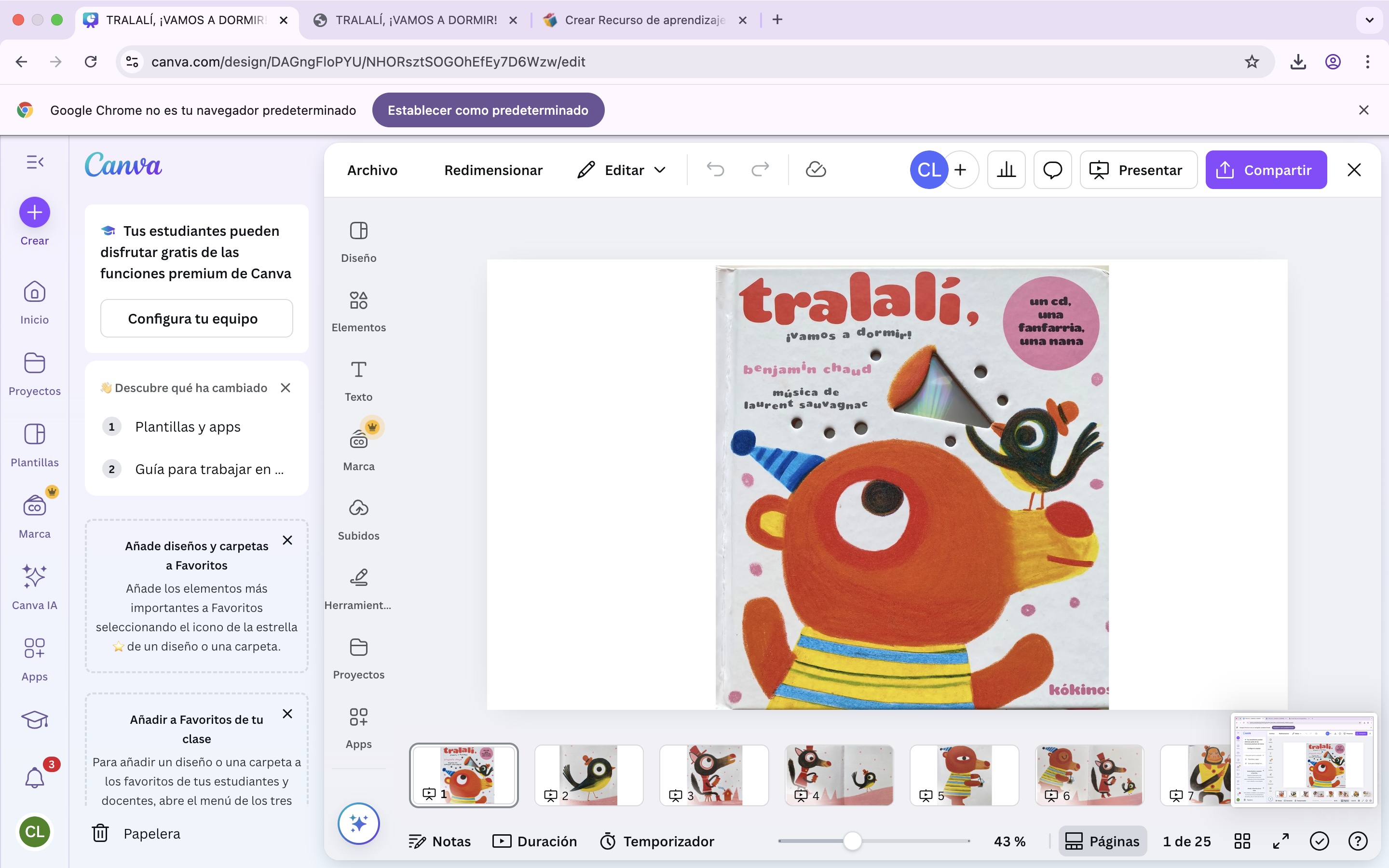
Task: Add collaborator with plus next to CL
Action: [960, 170]
